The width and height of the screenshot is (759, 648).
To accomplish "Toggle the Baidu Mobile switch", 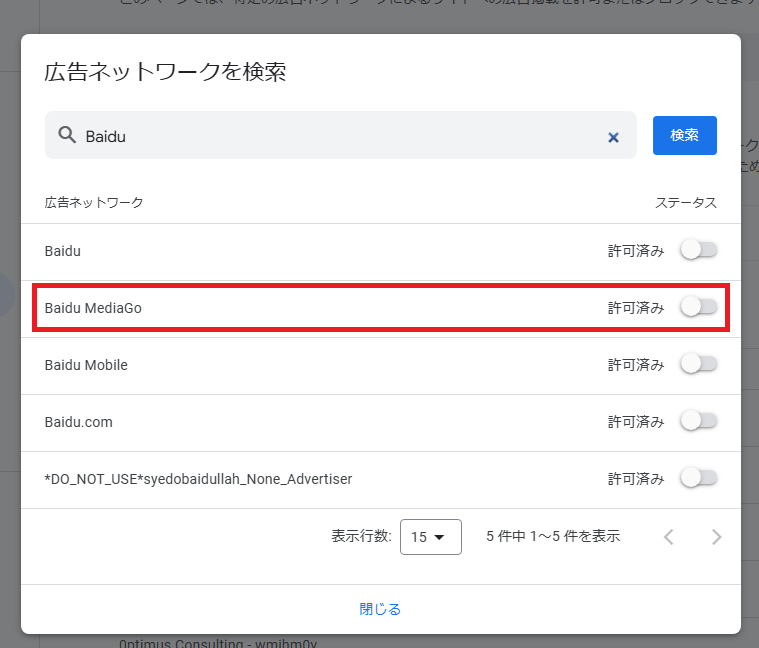I will click(698, 364).
